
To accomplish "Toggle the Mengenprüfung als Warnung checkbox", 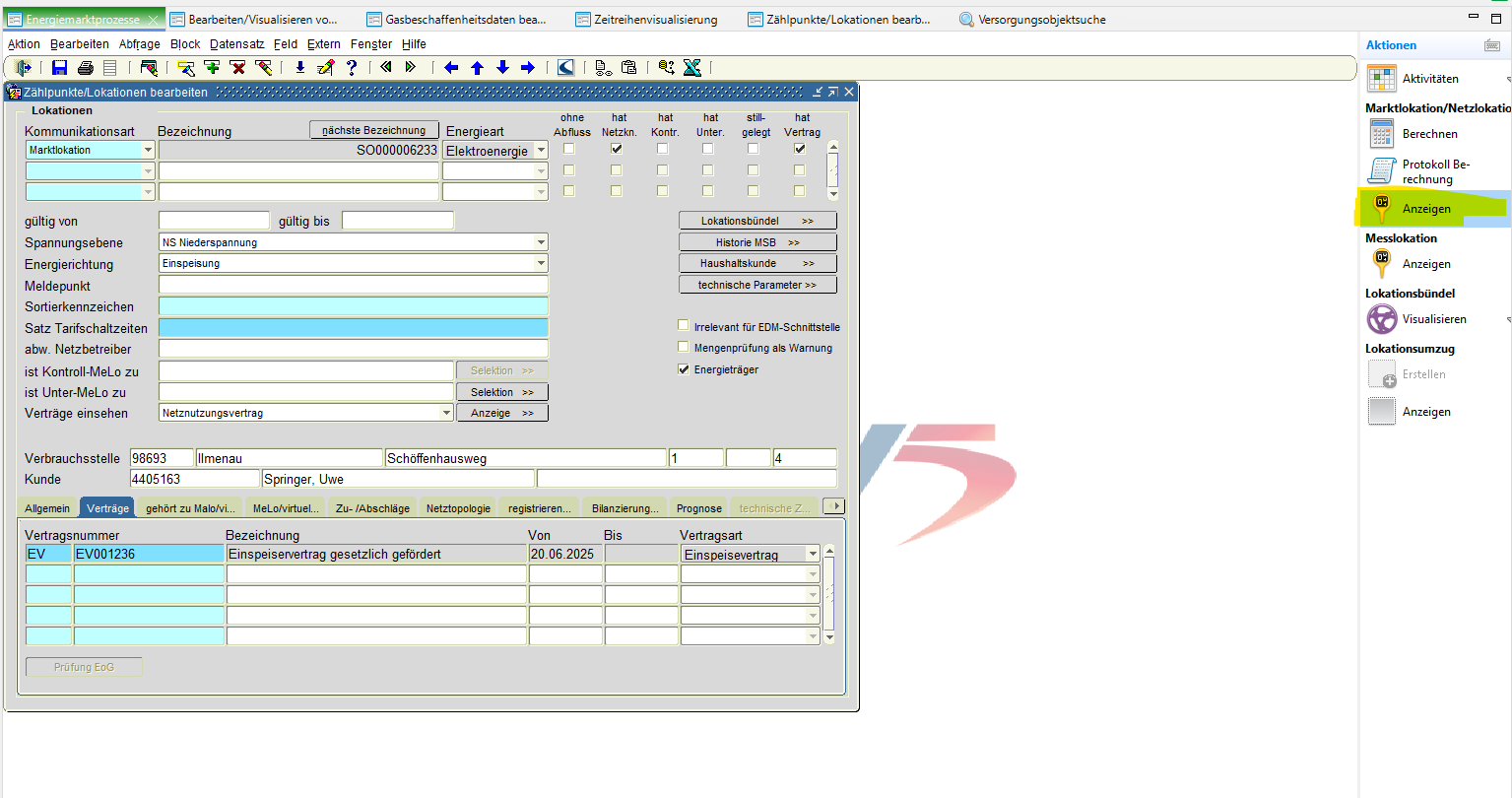I will pyautogui.click(x=684, y=347).
